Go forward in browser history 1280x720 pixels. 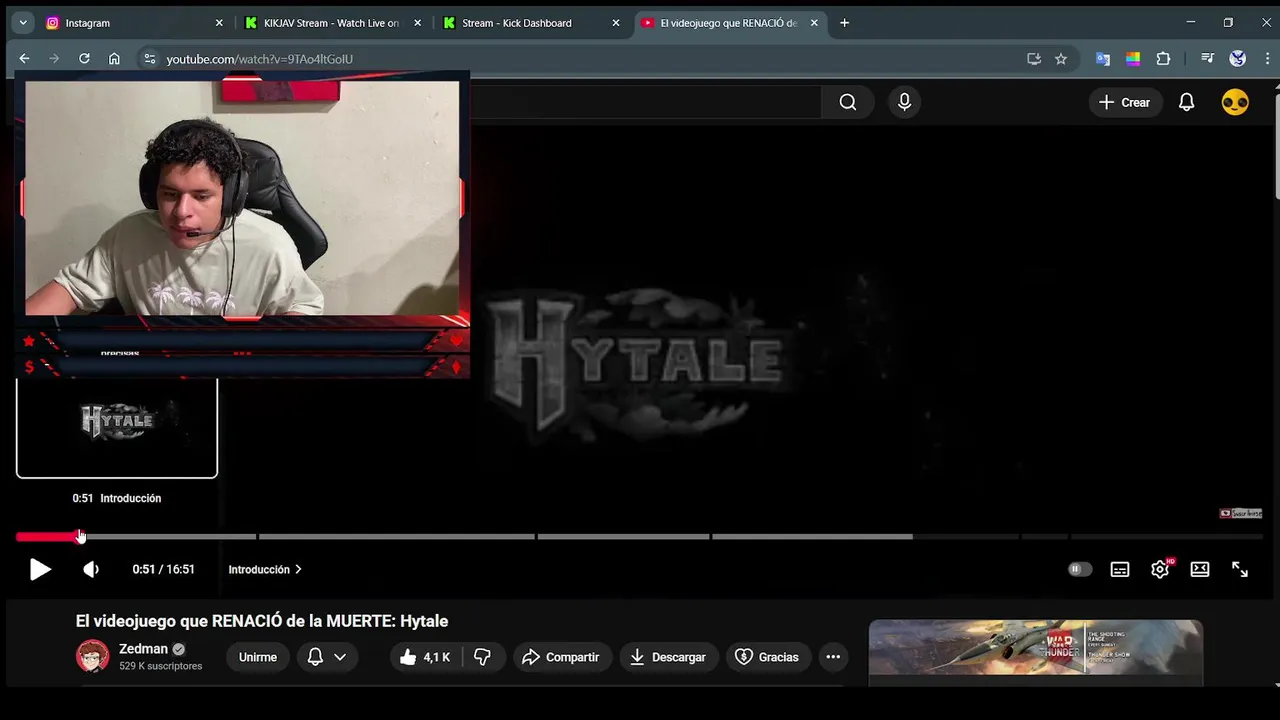pos(54,59)
